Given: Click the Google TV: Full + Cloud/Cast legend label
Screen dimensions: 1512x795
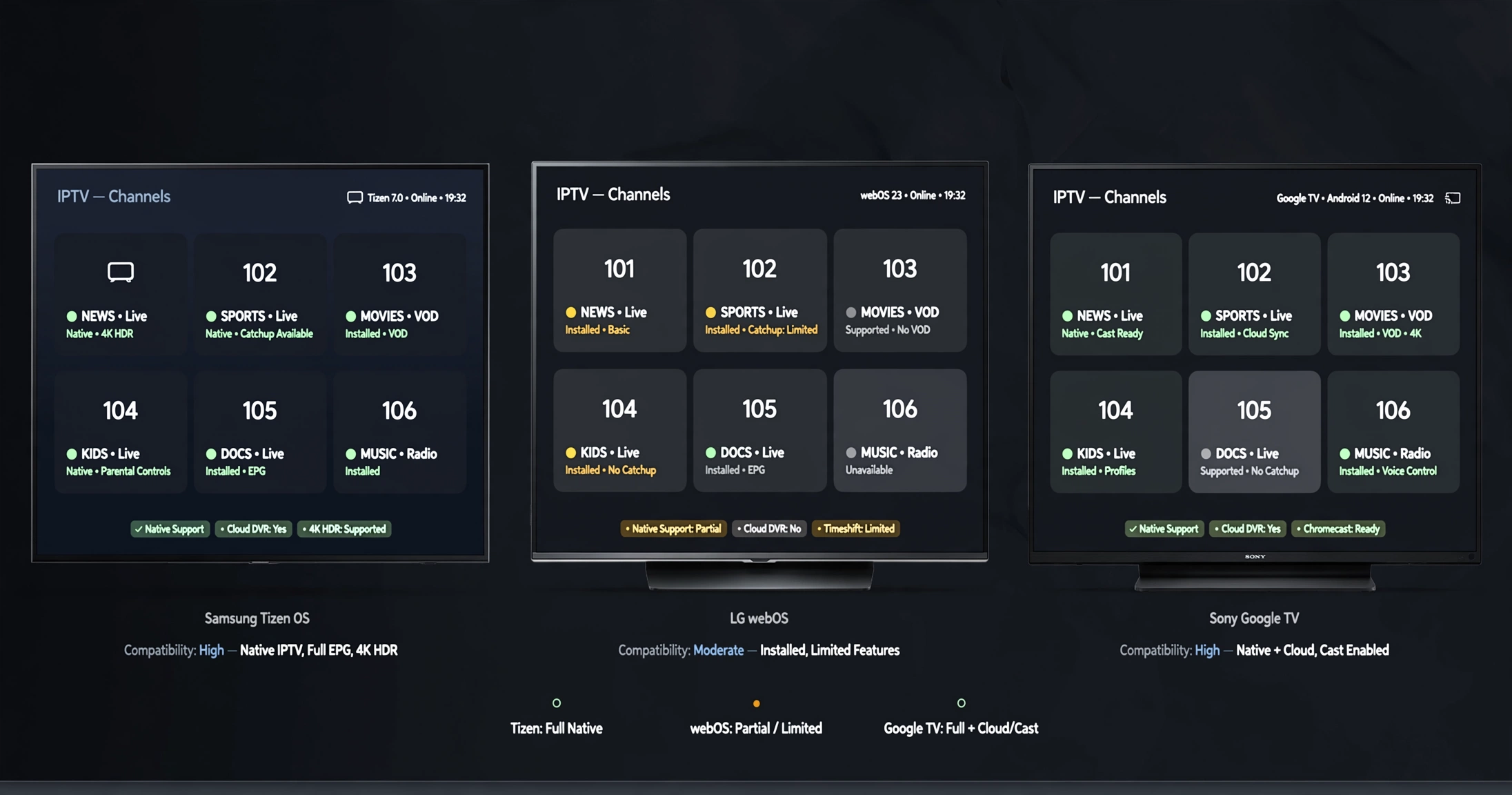Looking at the screenshot, I should 961,728.
